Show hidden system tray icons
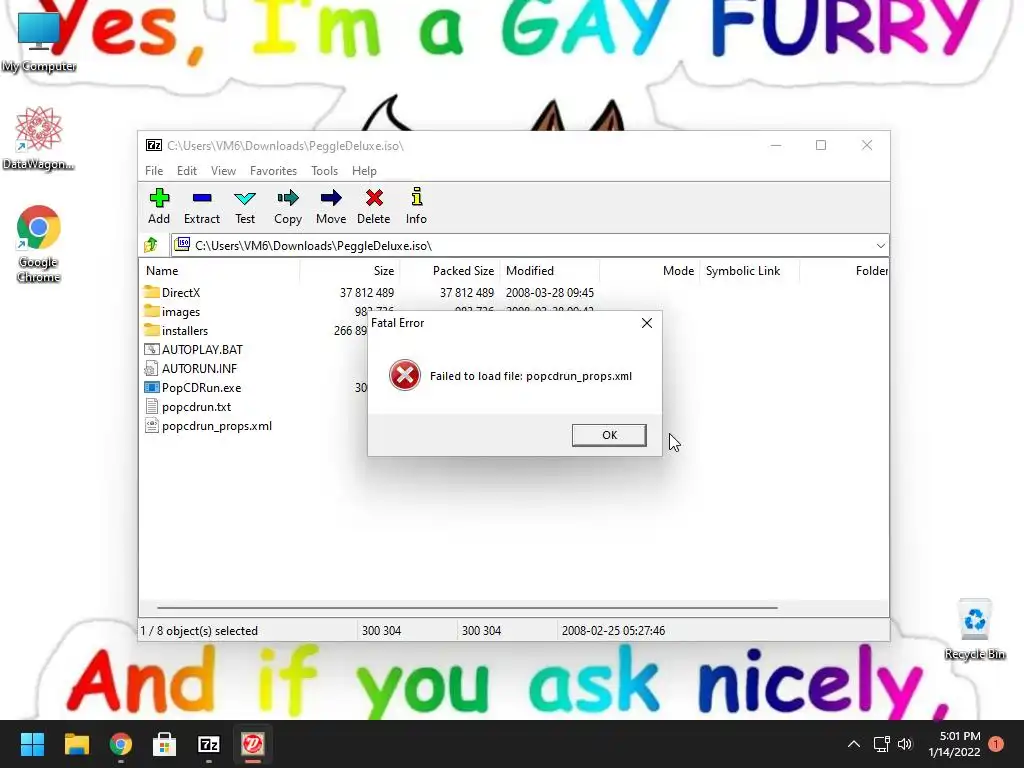This screenshot has height=768, width=1024. tap(854, 744)
